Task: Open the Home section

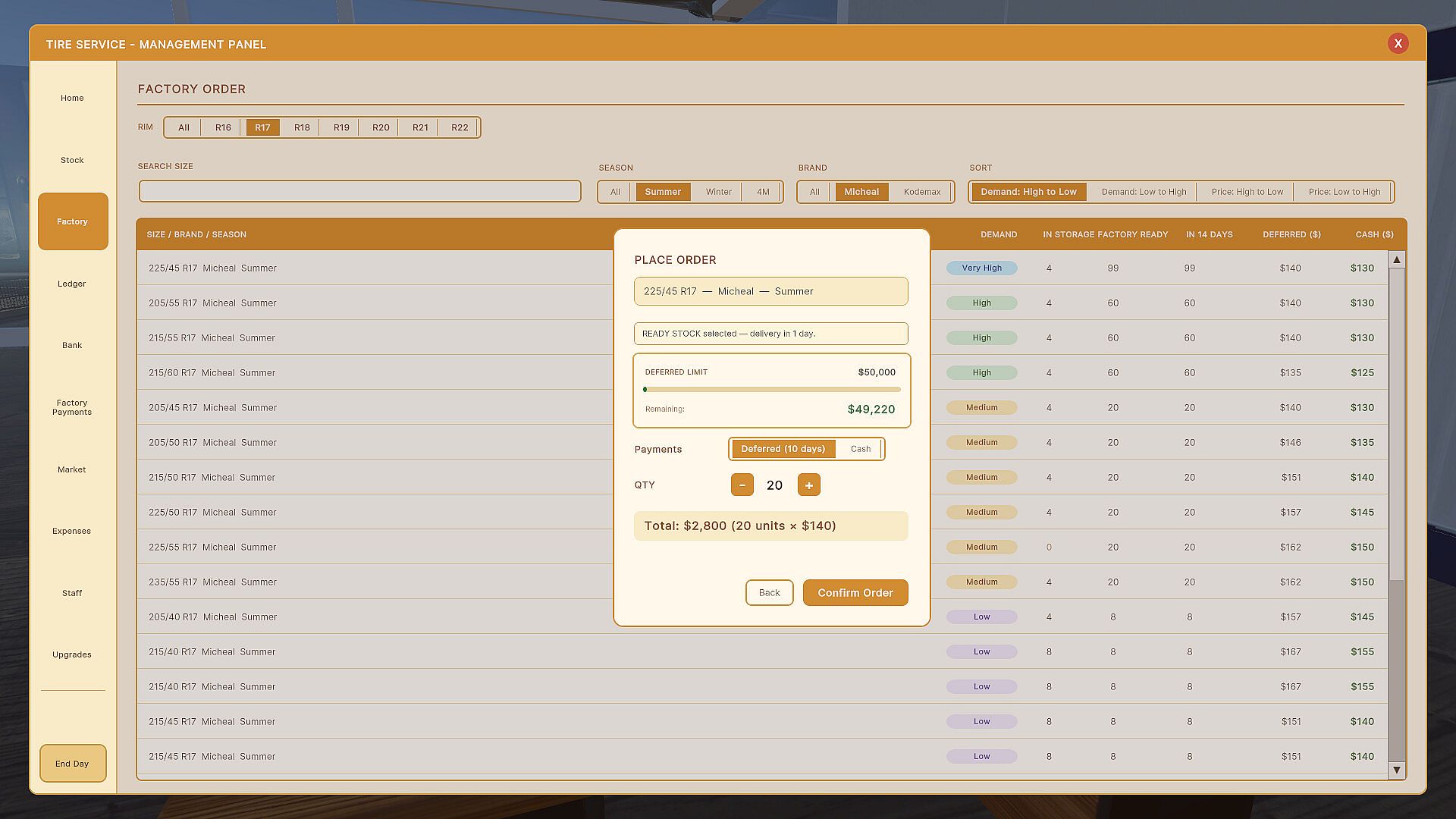Action: 72,98
